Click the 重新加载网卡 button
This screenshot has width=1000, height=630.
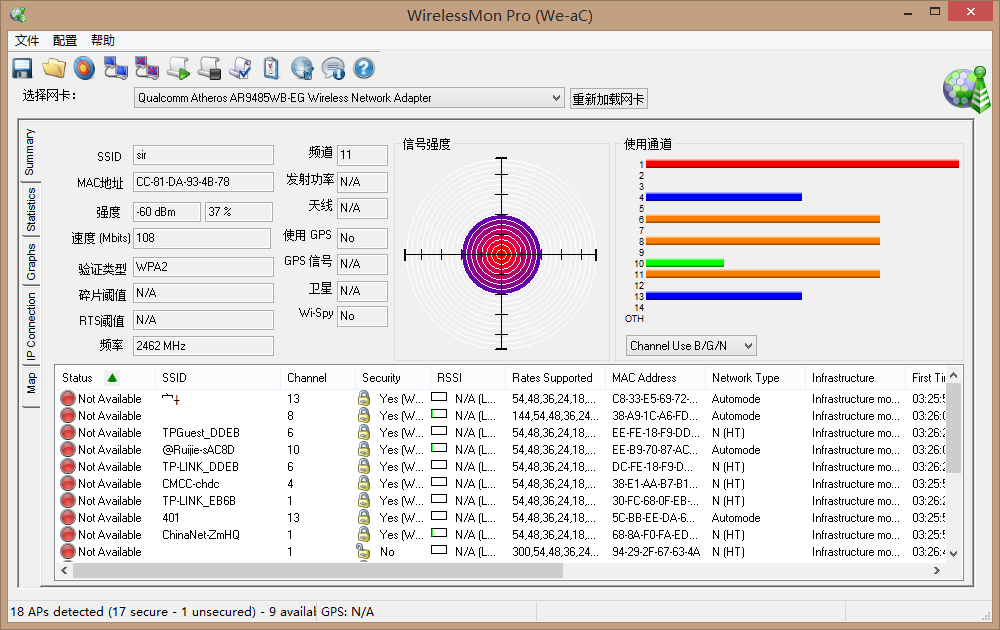click(x=608, y=99)
